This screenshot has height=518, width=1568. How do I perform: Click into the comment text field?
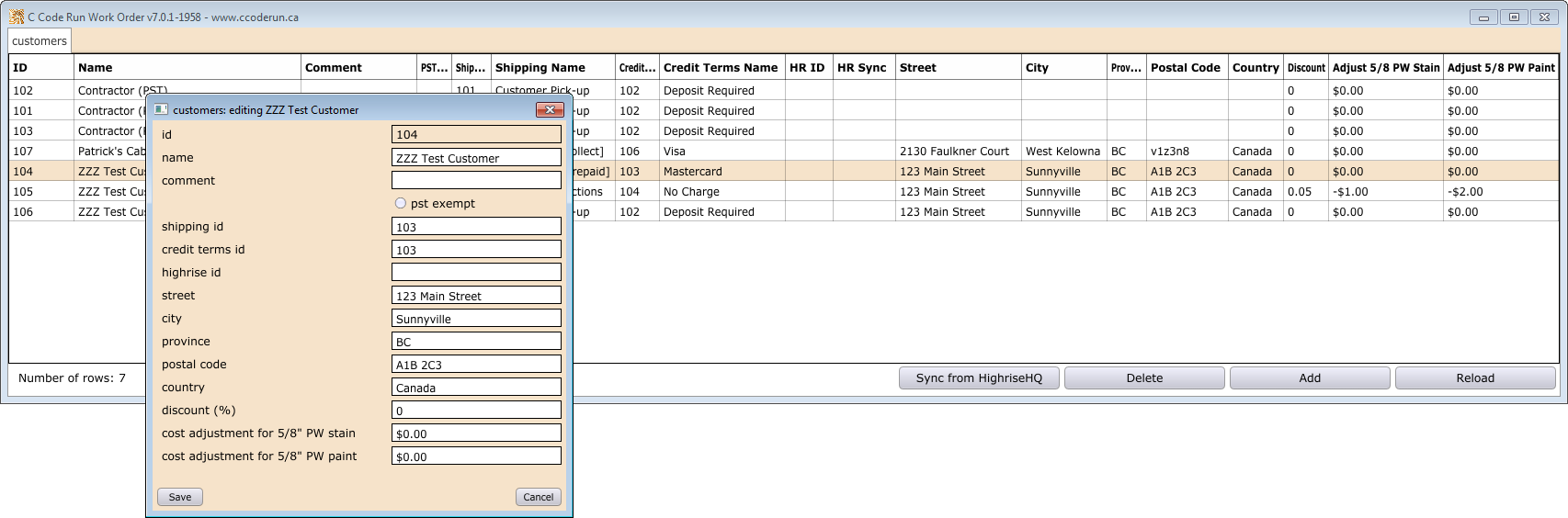tap(476, 180)
